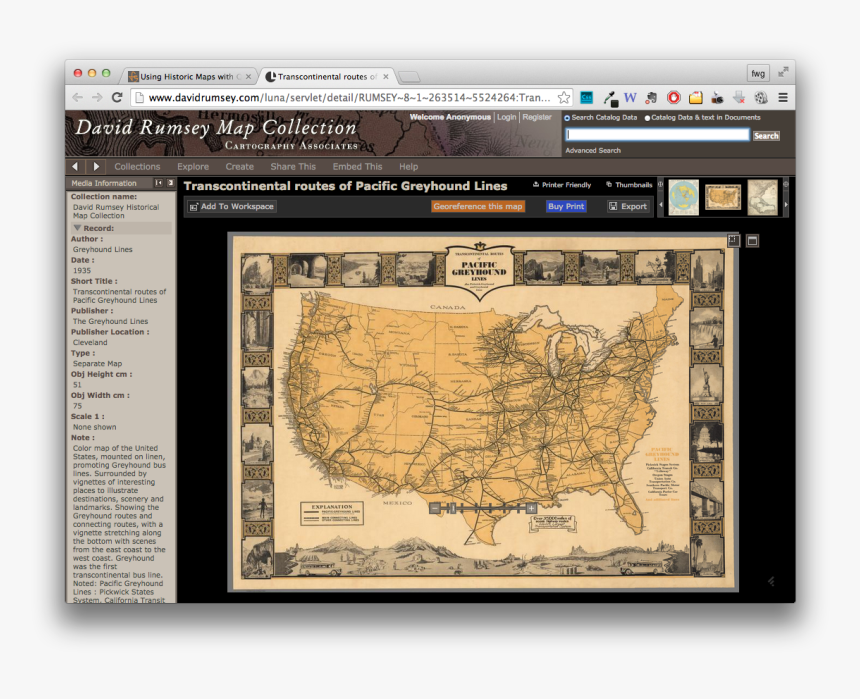Click the Georeference this map button
Screen dimensions: 860x699
coord(478,206)
